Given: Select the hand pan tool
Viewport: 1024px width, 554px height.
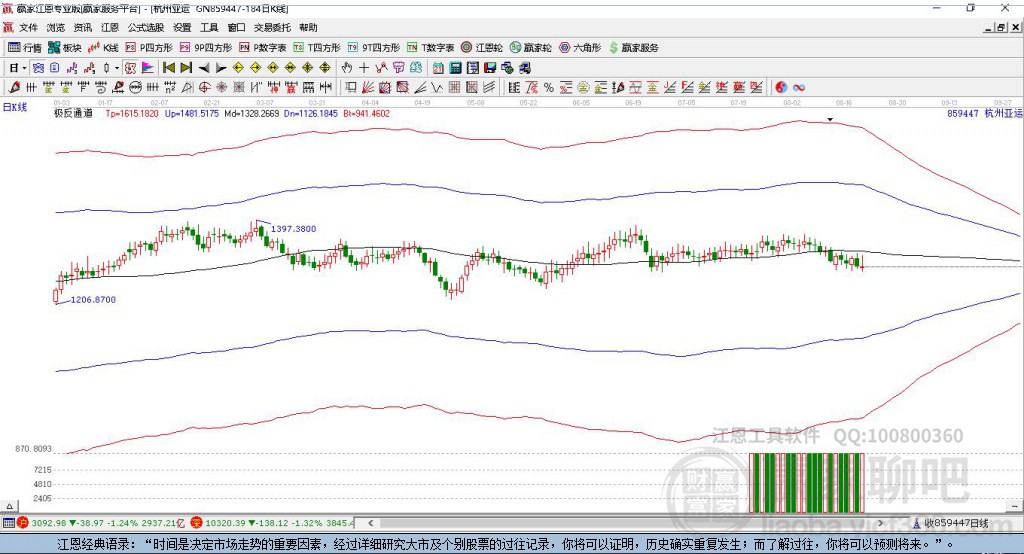Looking at the screenshot, I should click(347, 68).
